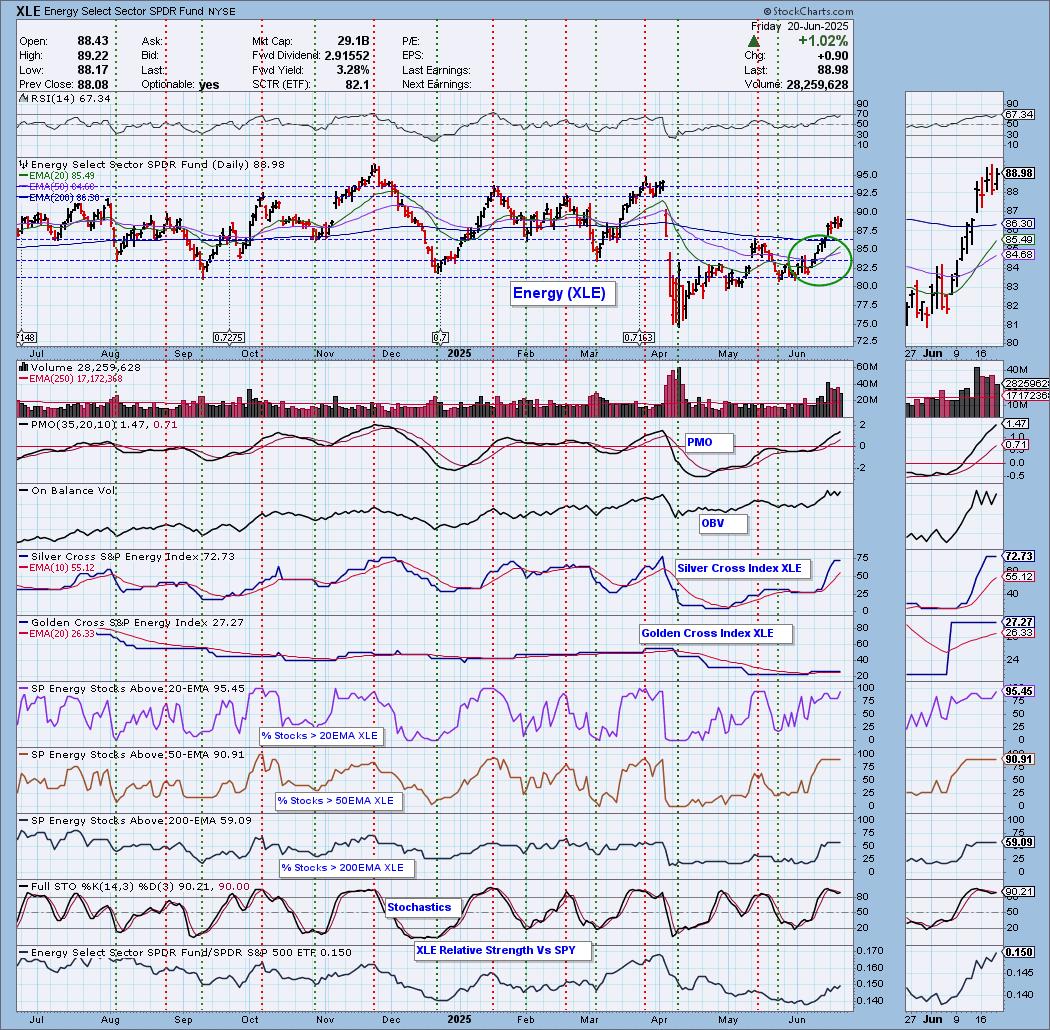
Task: Click the Open value 88.43
Action: point(92,41)
